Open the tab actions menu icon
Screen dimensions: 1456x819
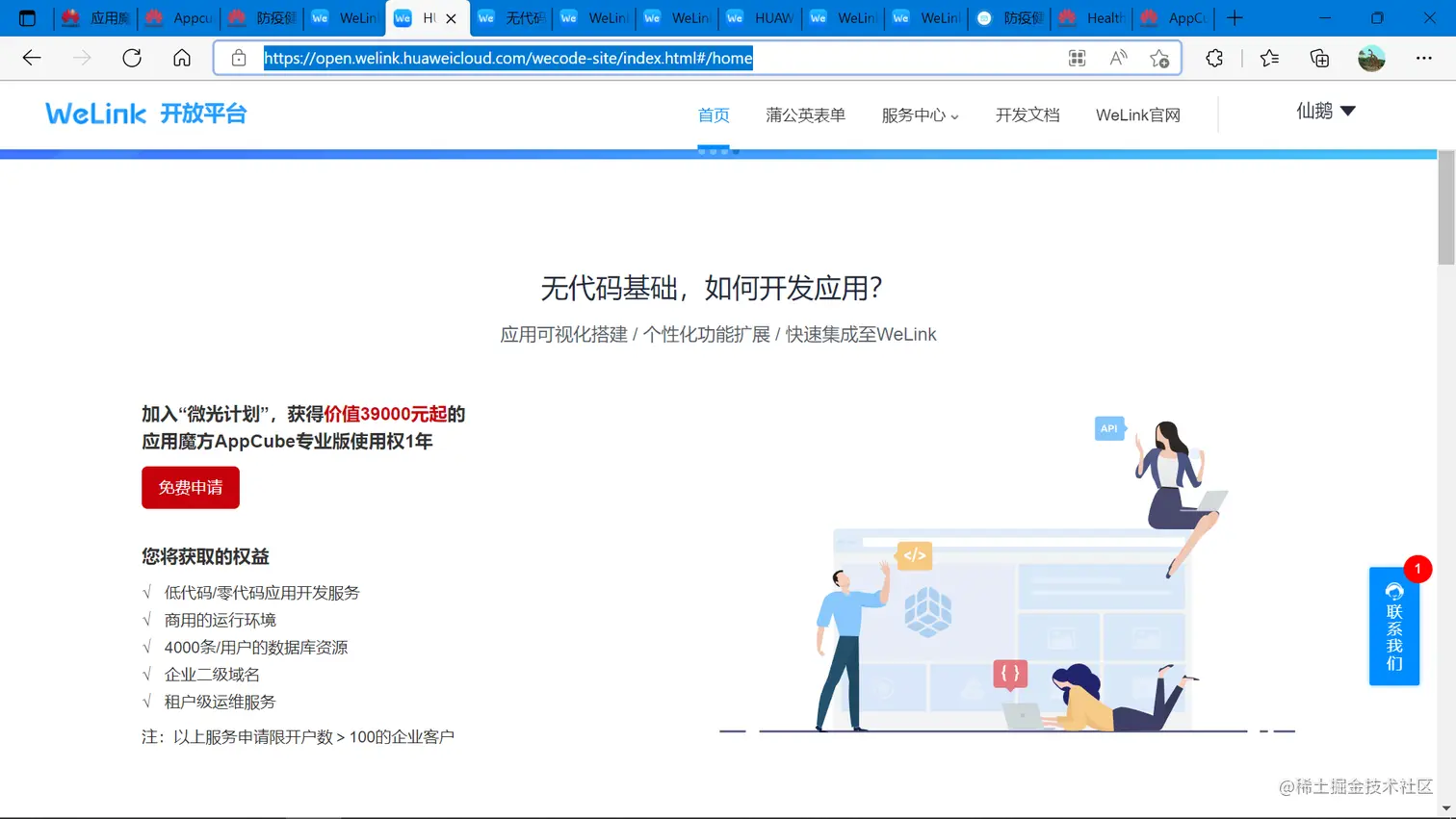tap(27, 17)
